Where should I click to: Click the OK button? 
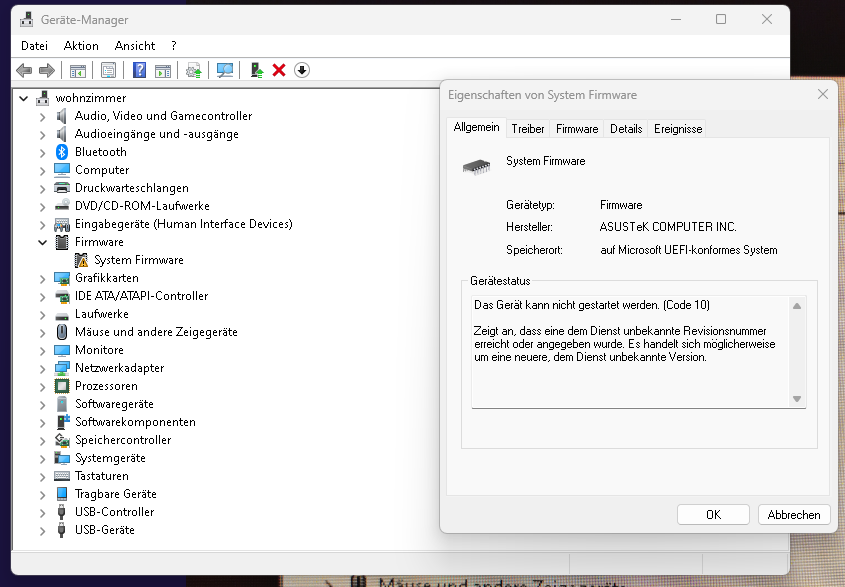click(713, 515)
